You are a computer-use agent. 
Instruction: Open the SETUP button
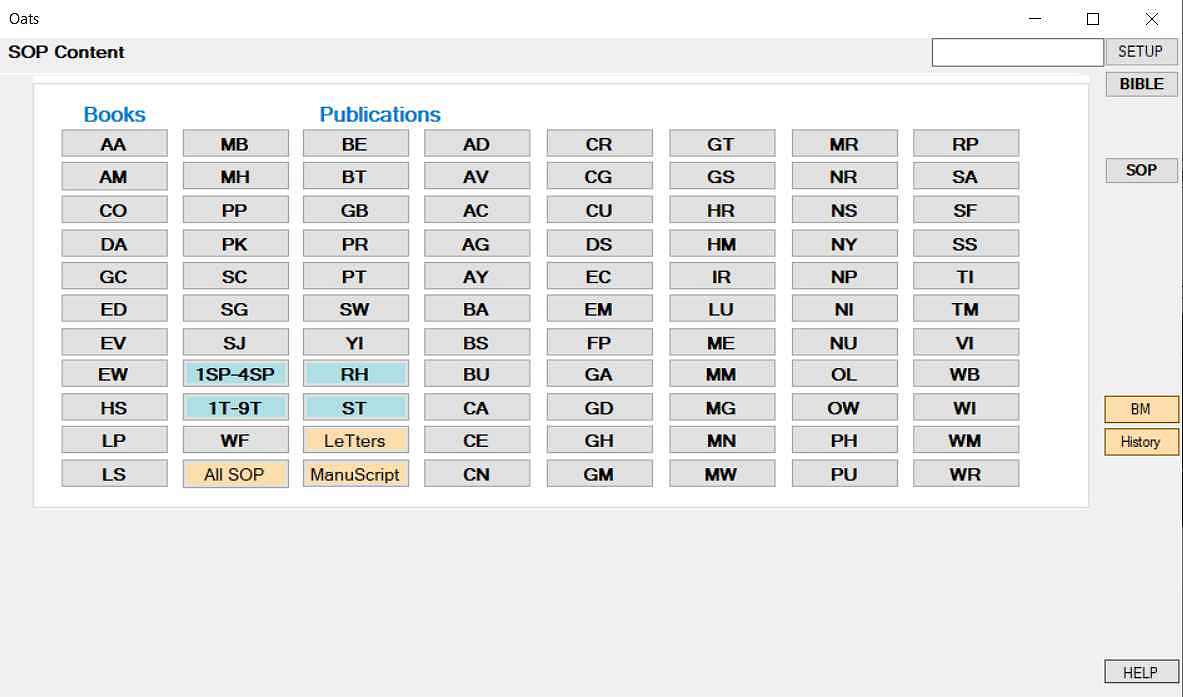coord(1142,51)
